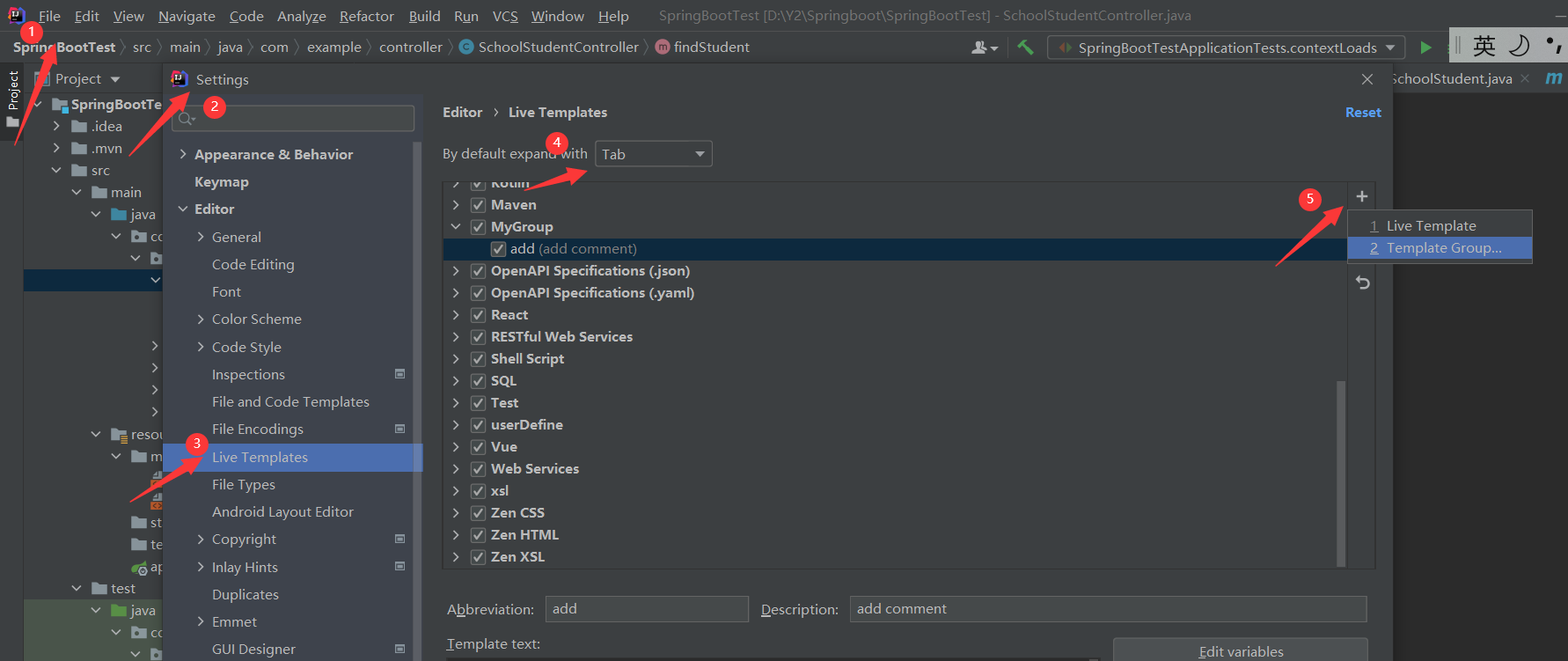Click the green Run arrow icon
1568x661 pixels.
click(x=1425, y=48)
